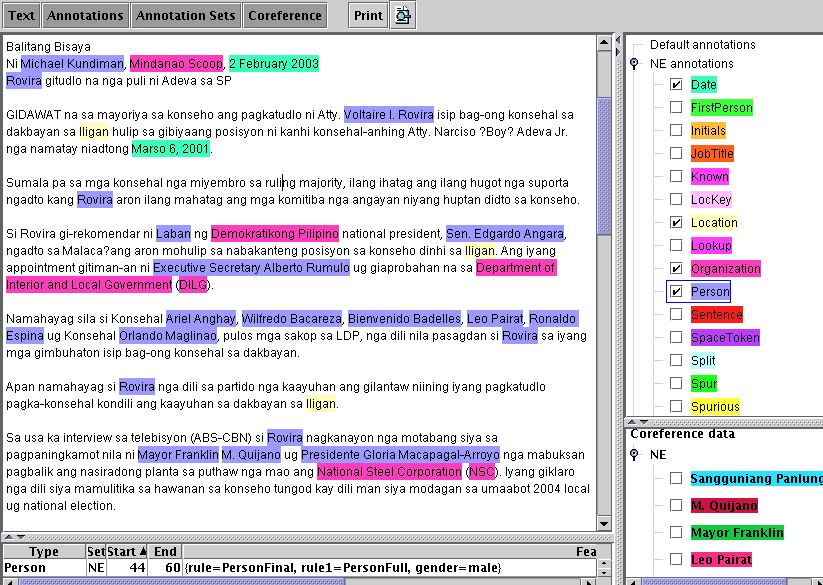Click highlighted name Michael Kundiman
The height and width of the screenshot is (585, 823).
[72, 64]
